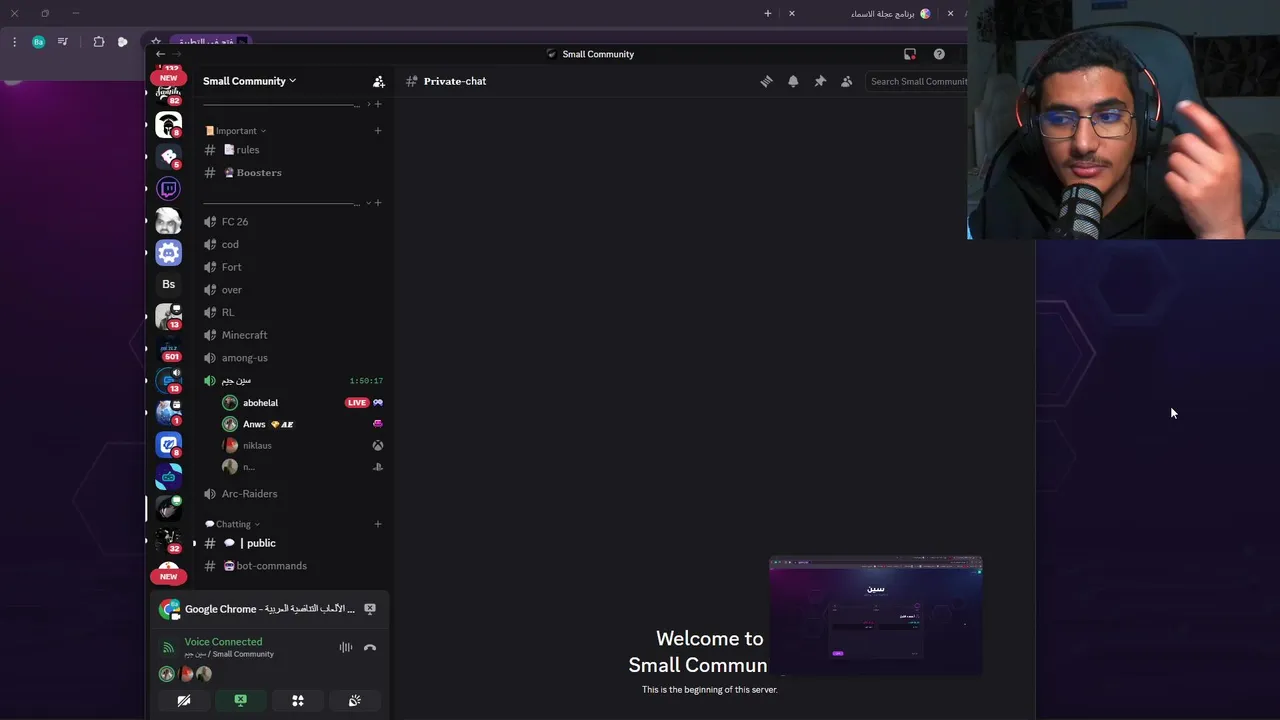Click the Chrome extensions puzzle icon
Image resolution: width=1280 pixels, height=720 pixels.
98,42
